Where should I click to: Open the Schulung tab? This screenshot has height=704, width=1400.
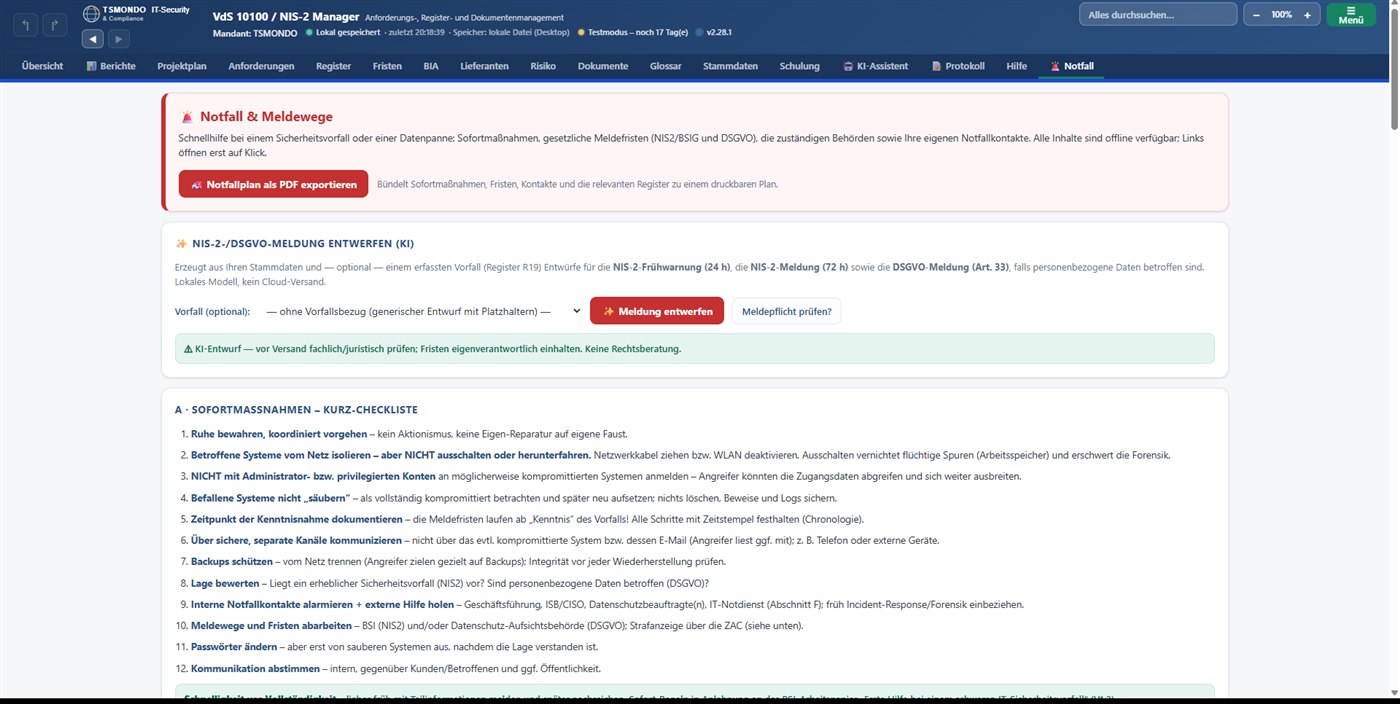click(799, 66)
